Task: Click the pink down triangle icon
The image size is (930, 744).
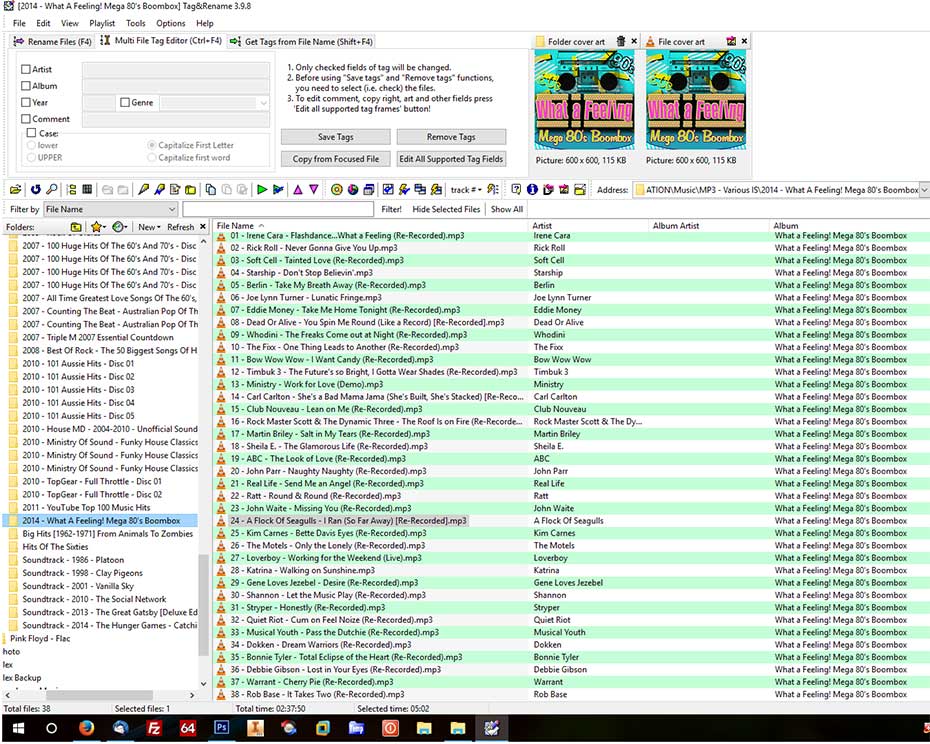Action: coord(314,189)
